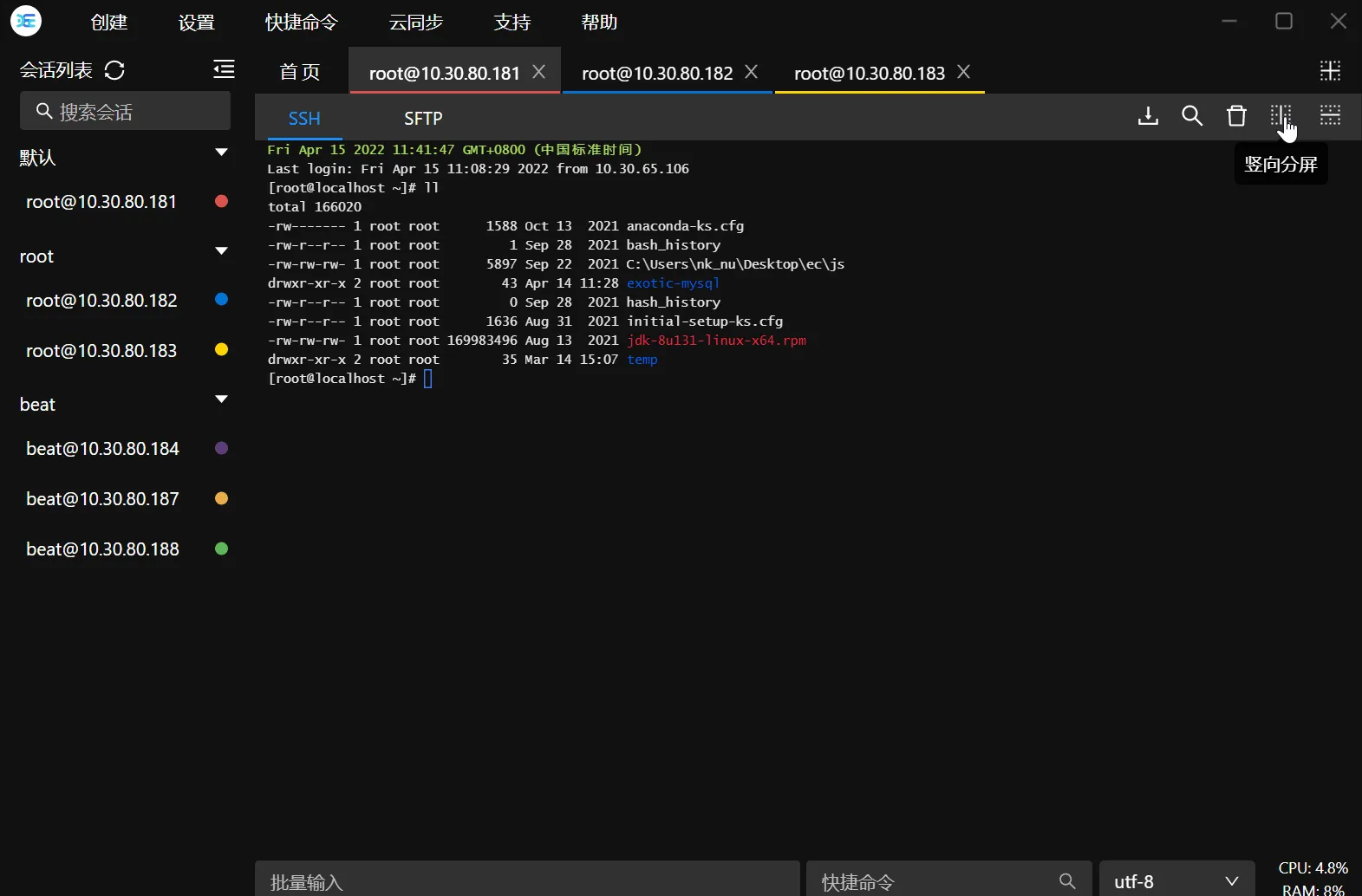Refresh the session list
Image resolution: width=1362 pixels, height=896 pixels.
point(114,70)
